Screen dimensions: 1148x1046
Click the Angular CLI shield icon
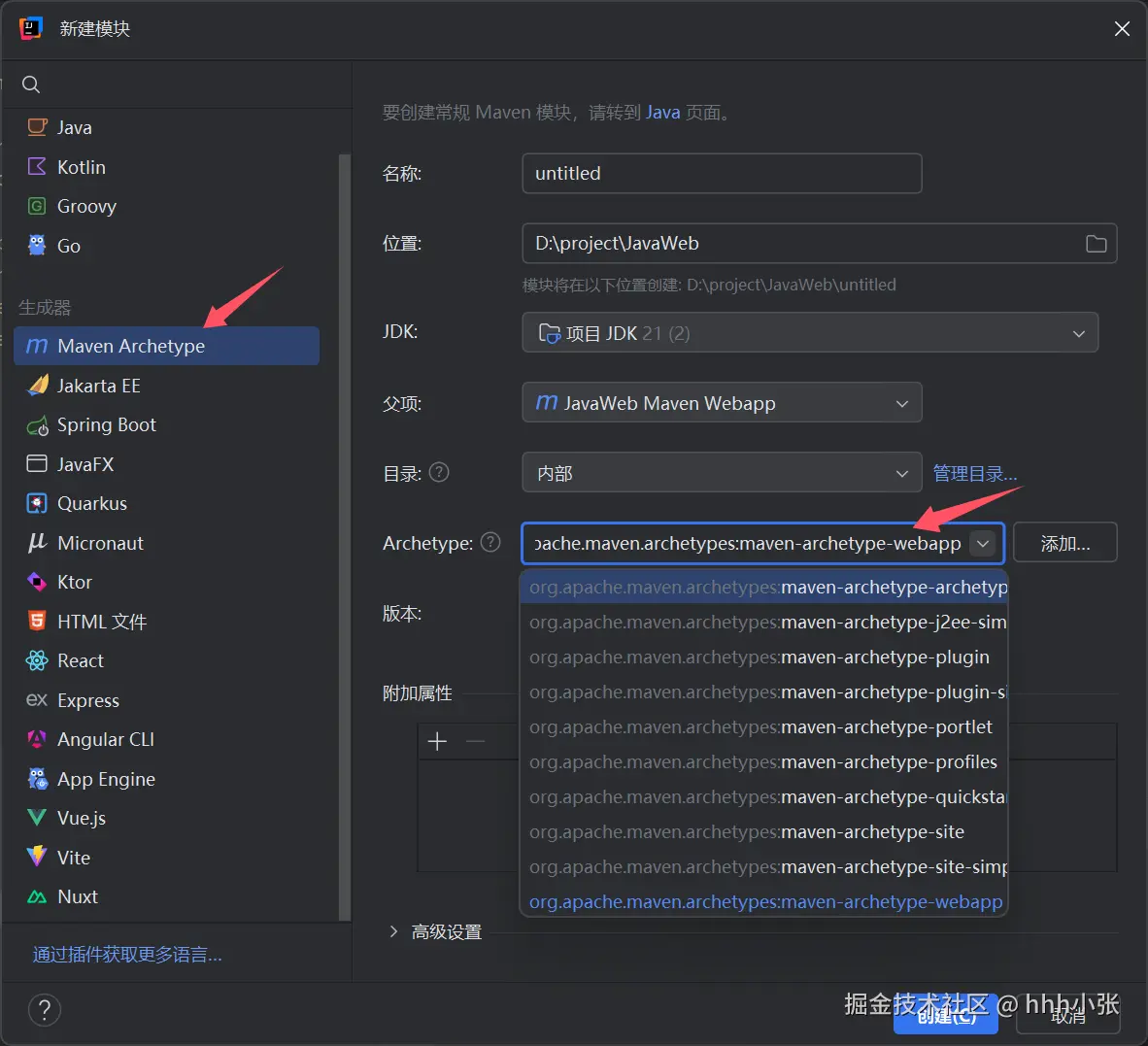(x=37, y=739)
